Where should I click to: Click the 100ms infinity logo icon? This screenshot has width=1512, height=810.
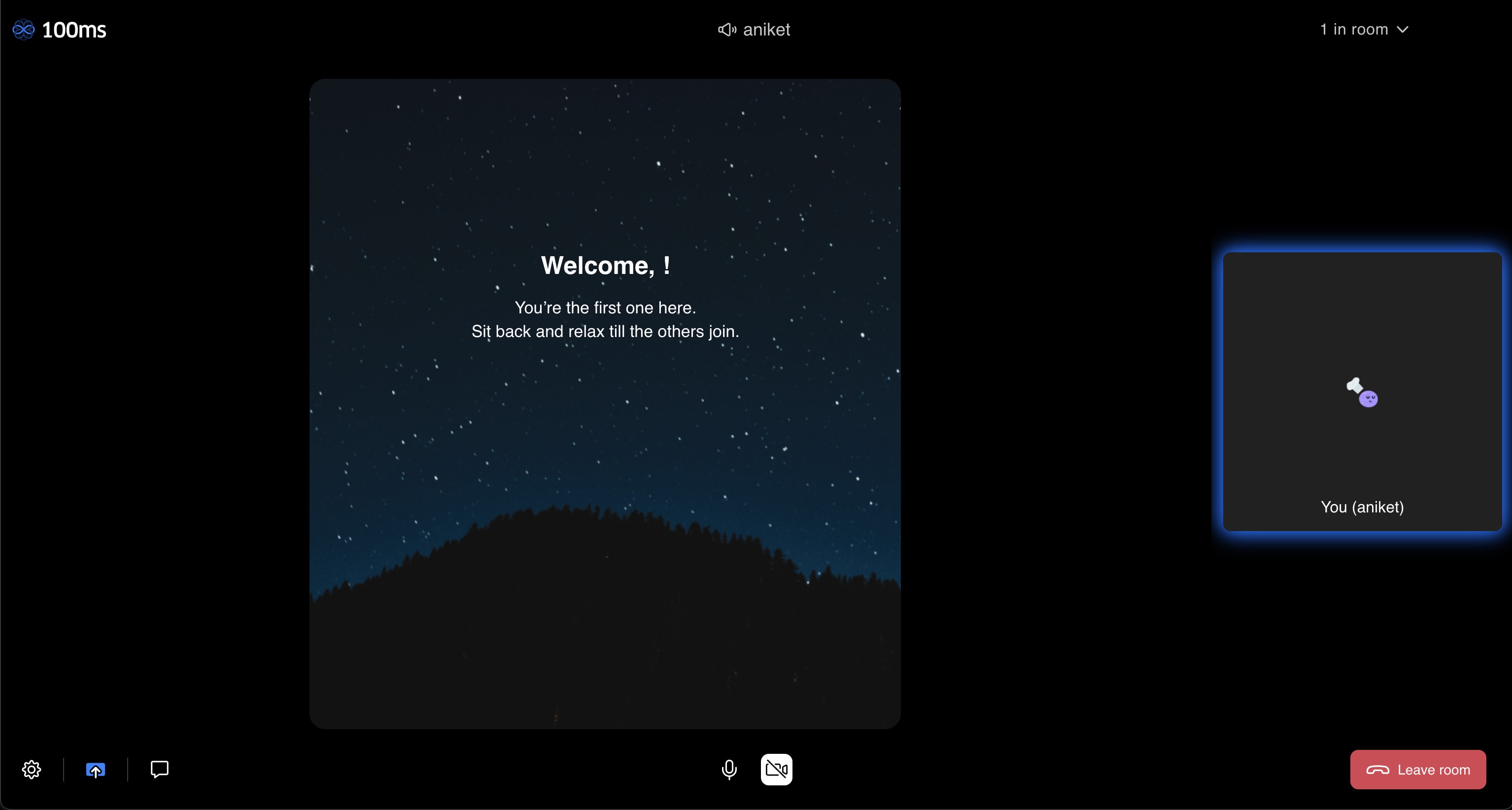(x=24, y=30)
